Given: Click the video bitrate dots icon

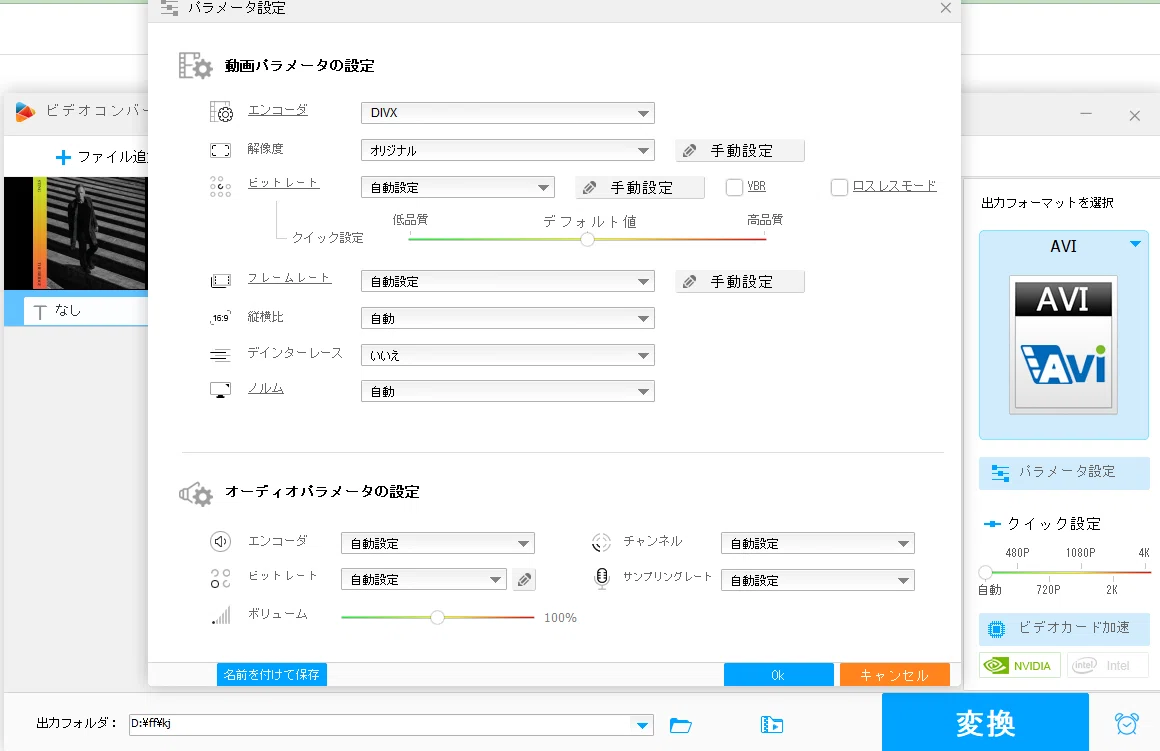Looking at the screenshot, I should tap(220, 186).
